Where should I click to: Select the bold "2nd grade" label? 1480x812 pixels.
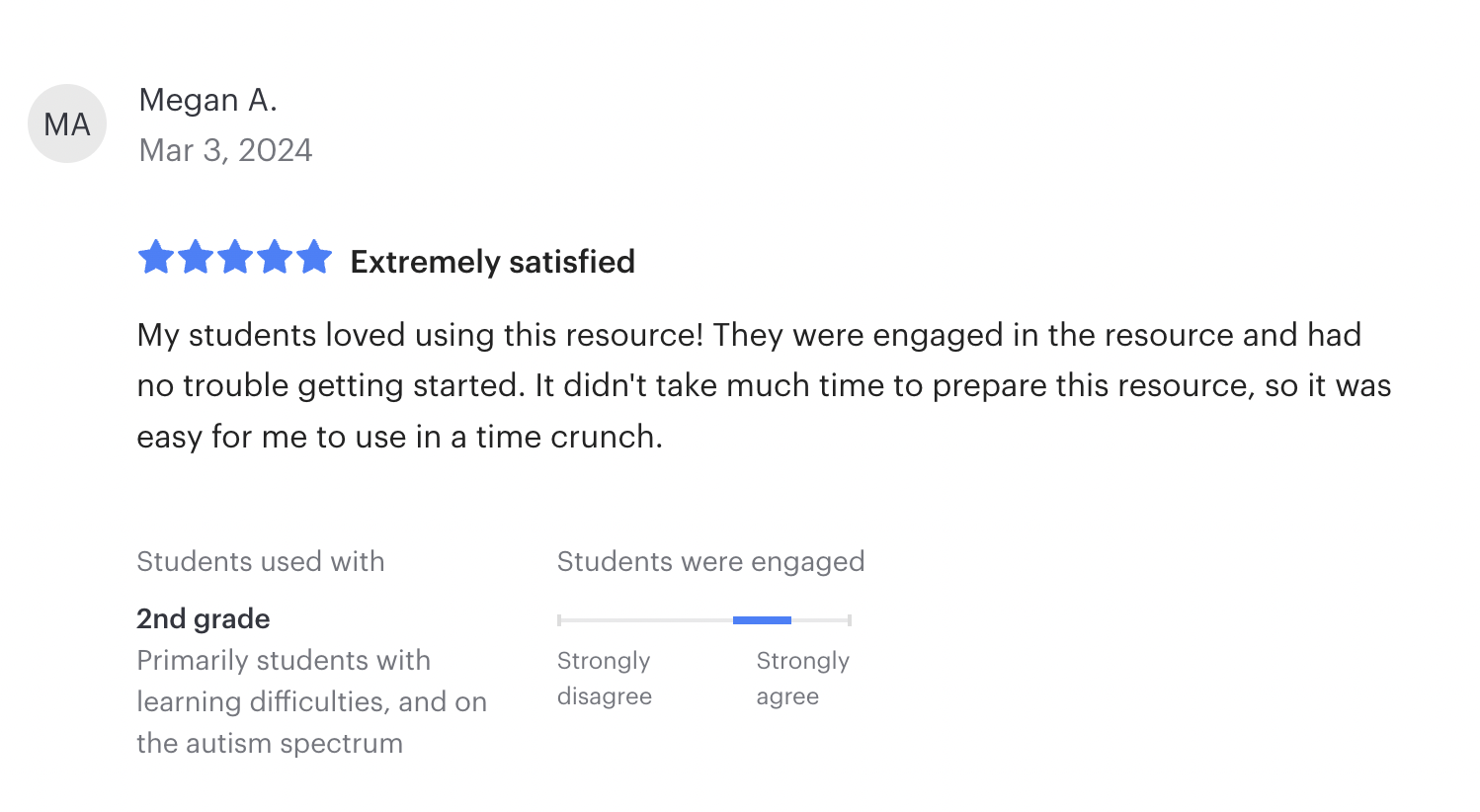(x=204, y=618)
